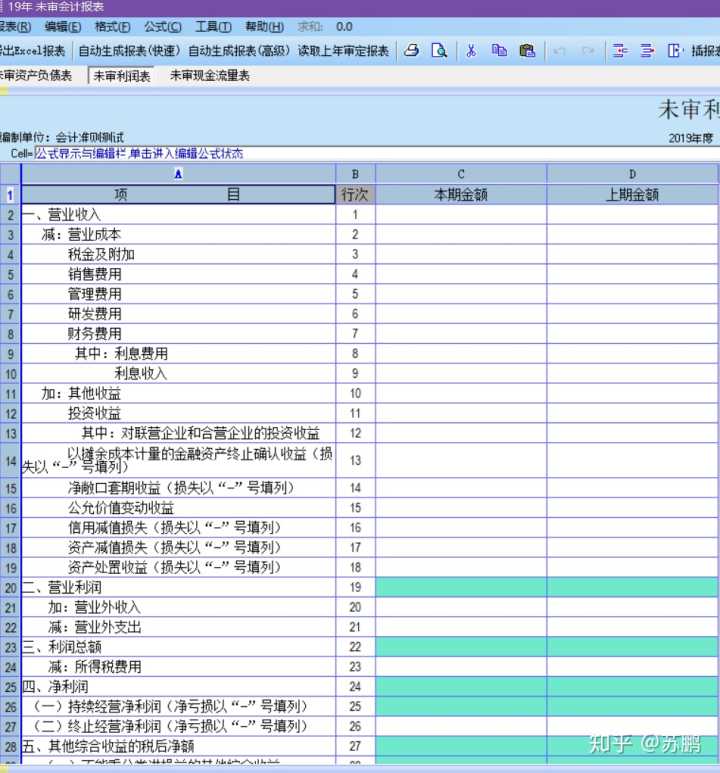Click the 投资收益 cell in row 12
Image resolution: width=720 pixels, height=773 pixels.
point(178,413)
